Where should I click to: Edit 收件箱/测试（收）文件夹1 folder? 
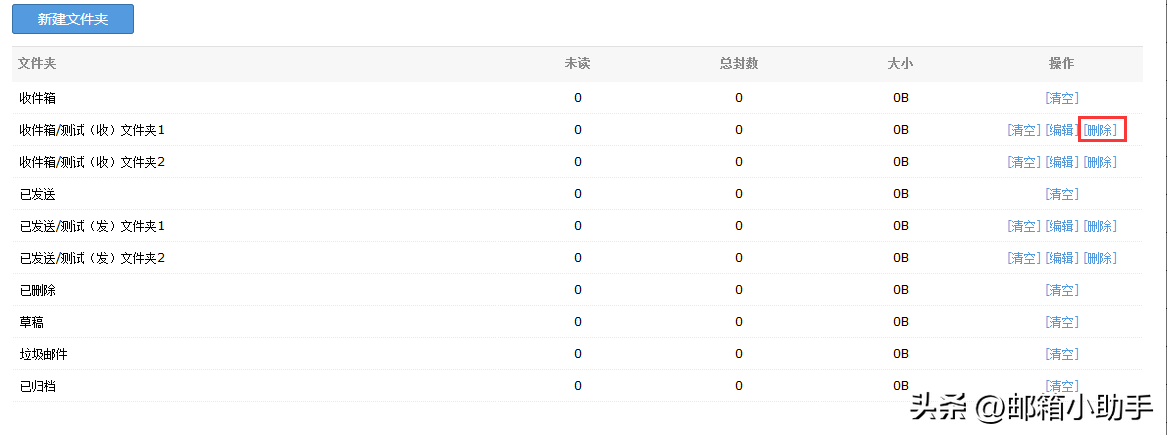point(1061,130)
